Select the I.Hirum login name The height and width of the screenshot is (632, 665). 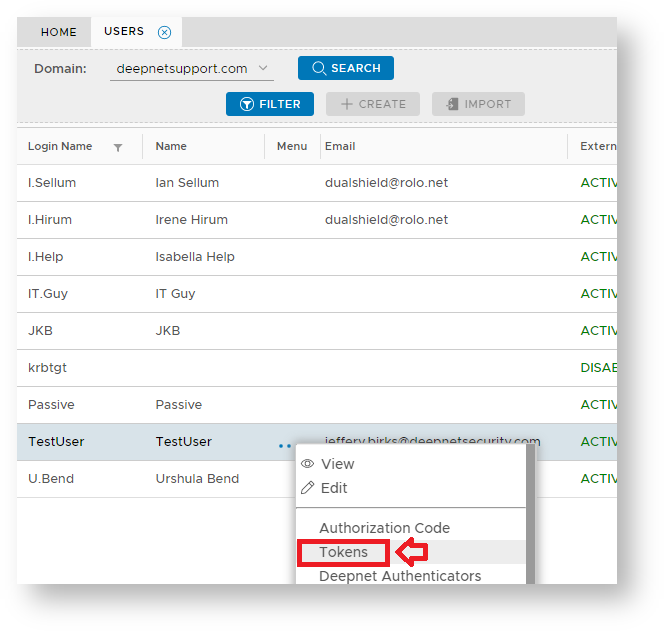50,220
